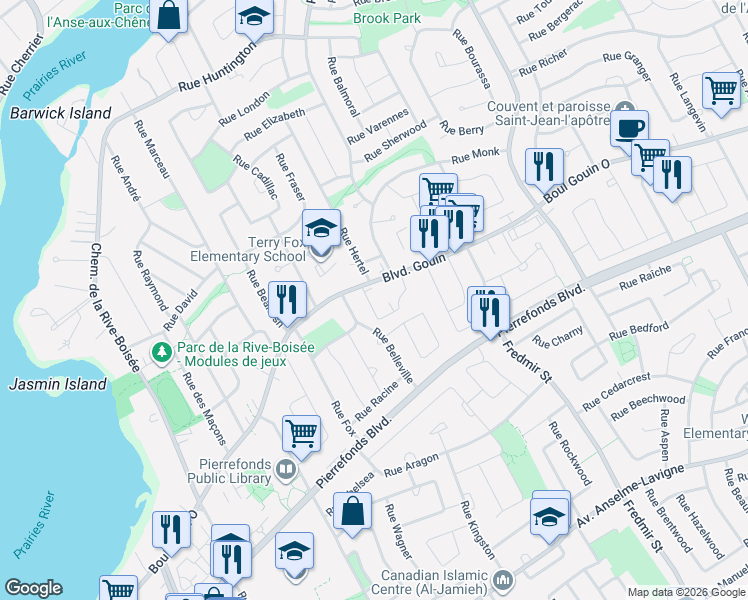
Task: Select the Rue Bourassa street label
Action: [471, 59]
